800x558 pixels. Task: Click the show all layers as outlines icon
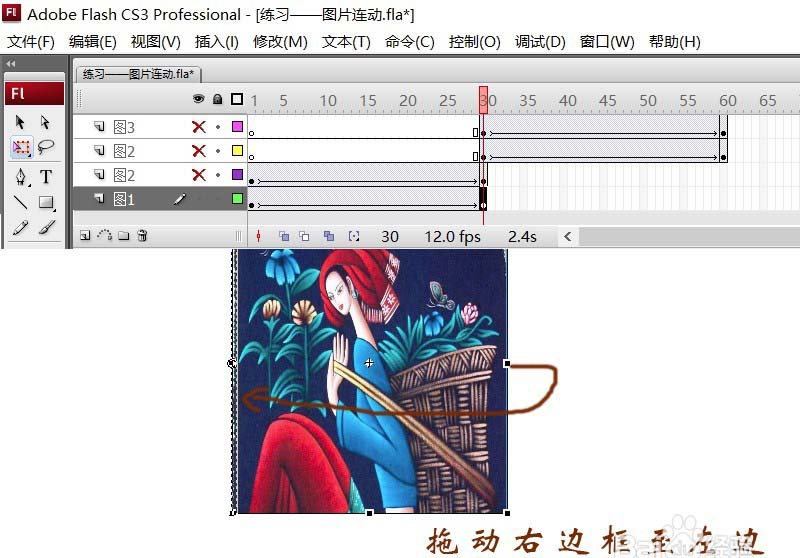237,99
